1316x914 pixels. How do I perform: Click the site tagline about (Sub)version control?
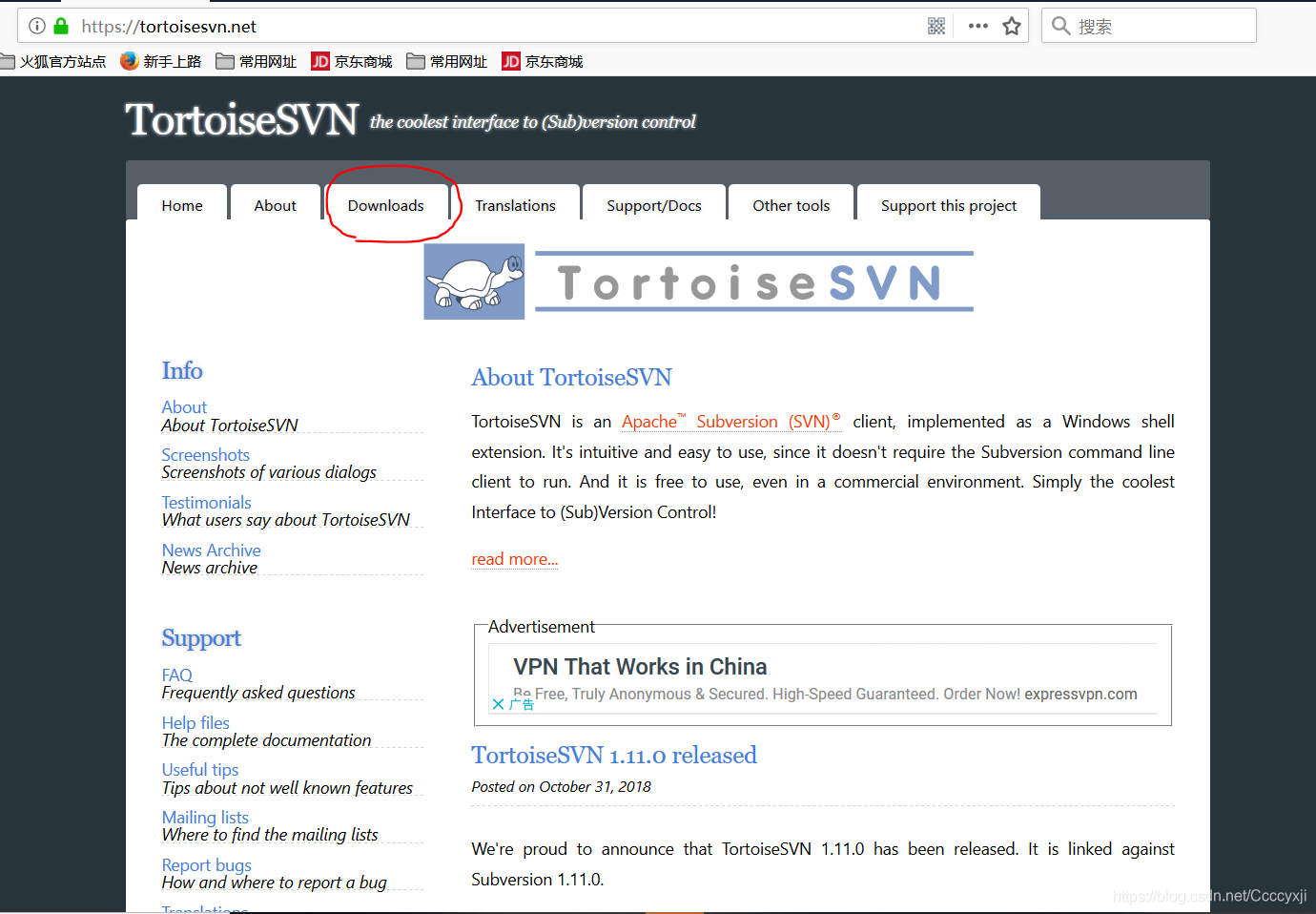click(x=533, y=122)
